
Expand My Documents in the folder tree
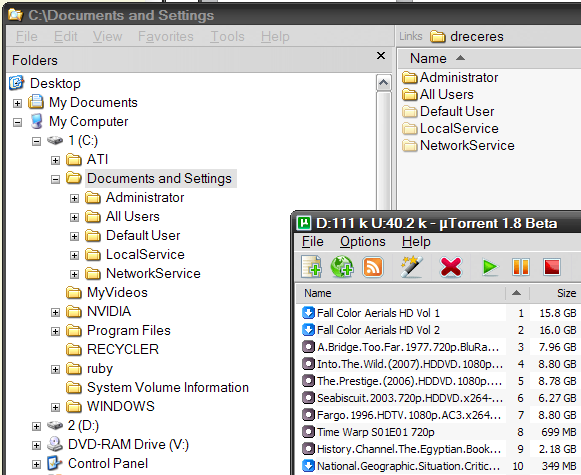point(17,103)
